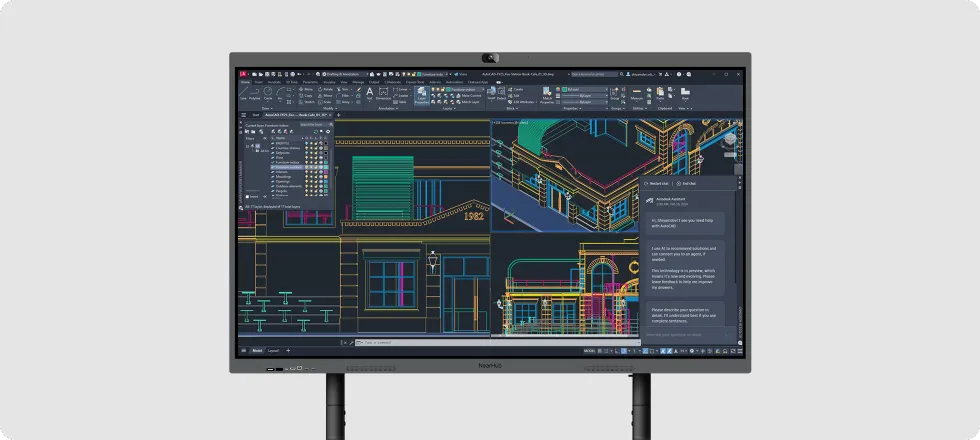Open the ByLayer color dropdown
Viewport: 980px width, 440px height.
[x=585, y=89]
